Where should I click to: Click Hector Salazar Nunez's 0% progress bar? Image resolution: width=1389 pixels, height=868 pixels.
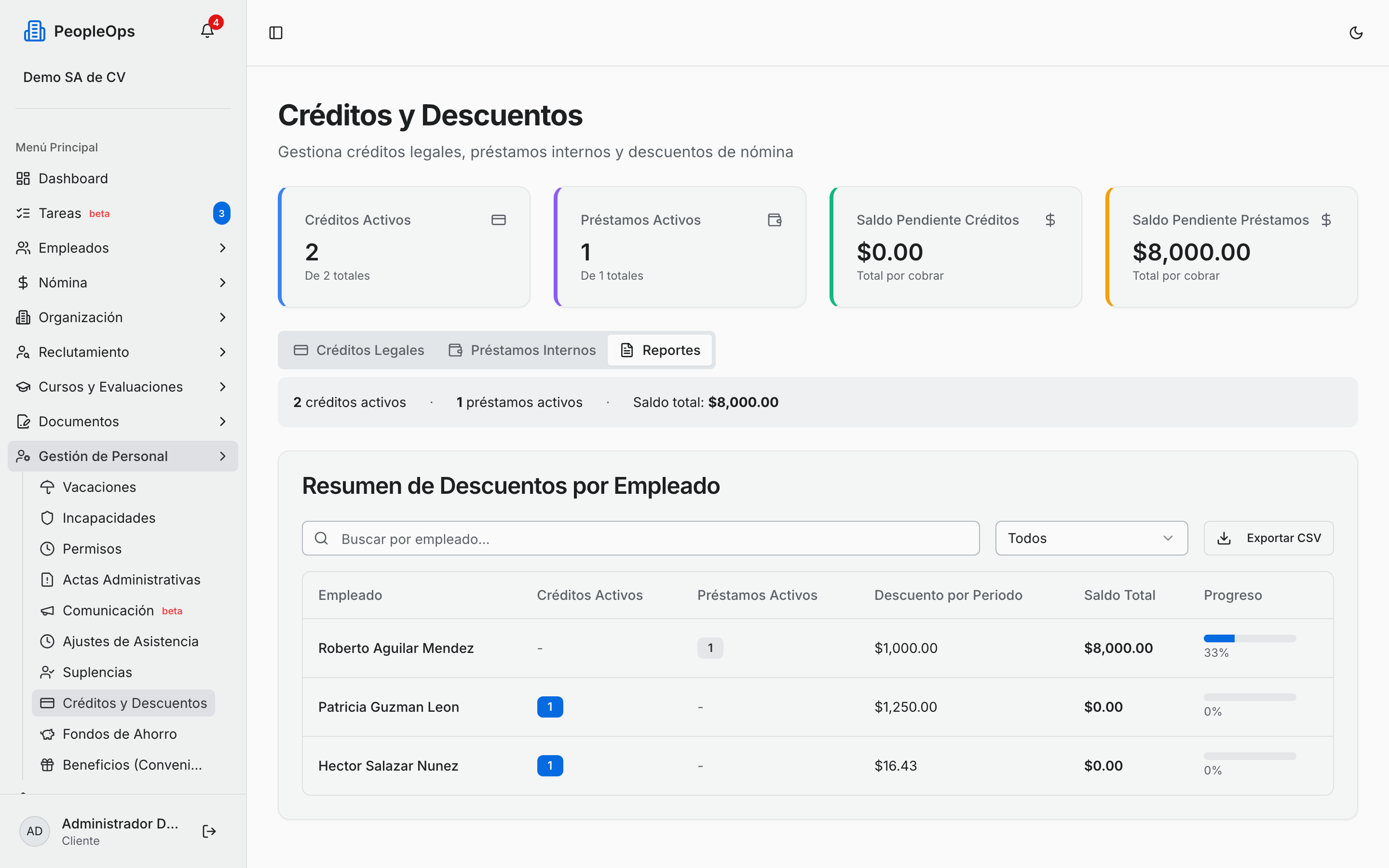(x=1250, y=756)
